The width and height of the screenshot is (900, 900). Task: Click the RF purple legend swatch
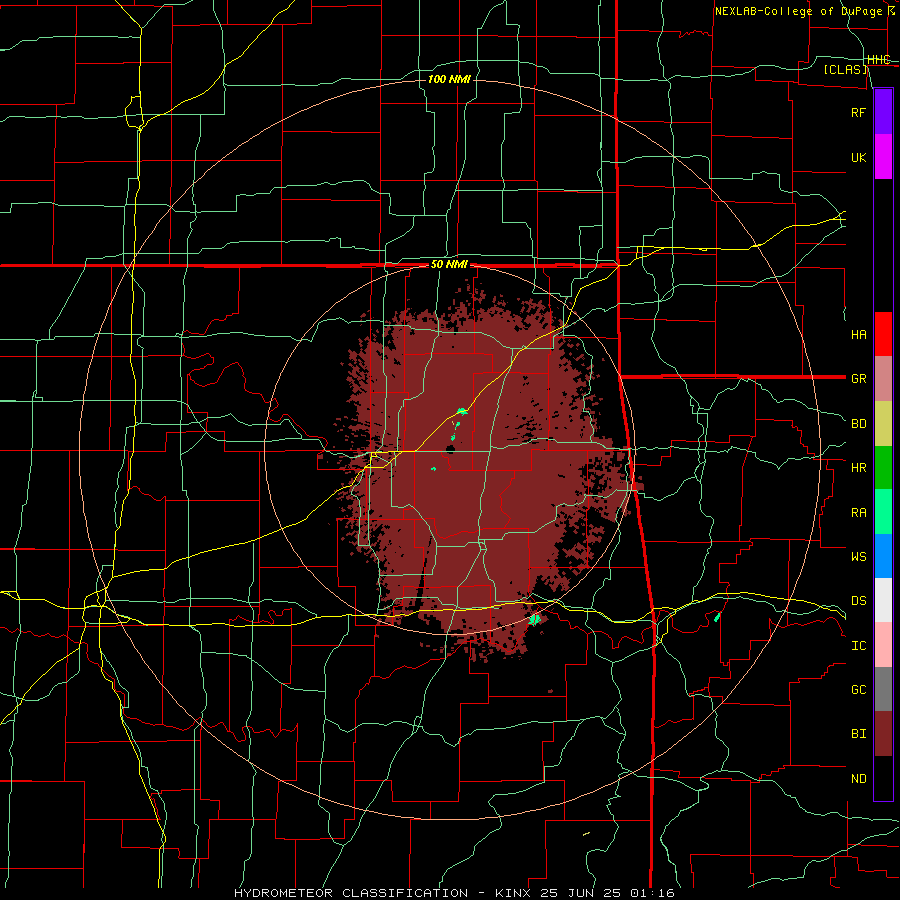tap(883, 112)
